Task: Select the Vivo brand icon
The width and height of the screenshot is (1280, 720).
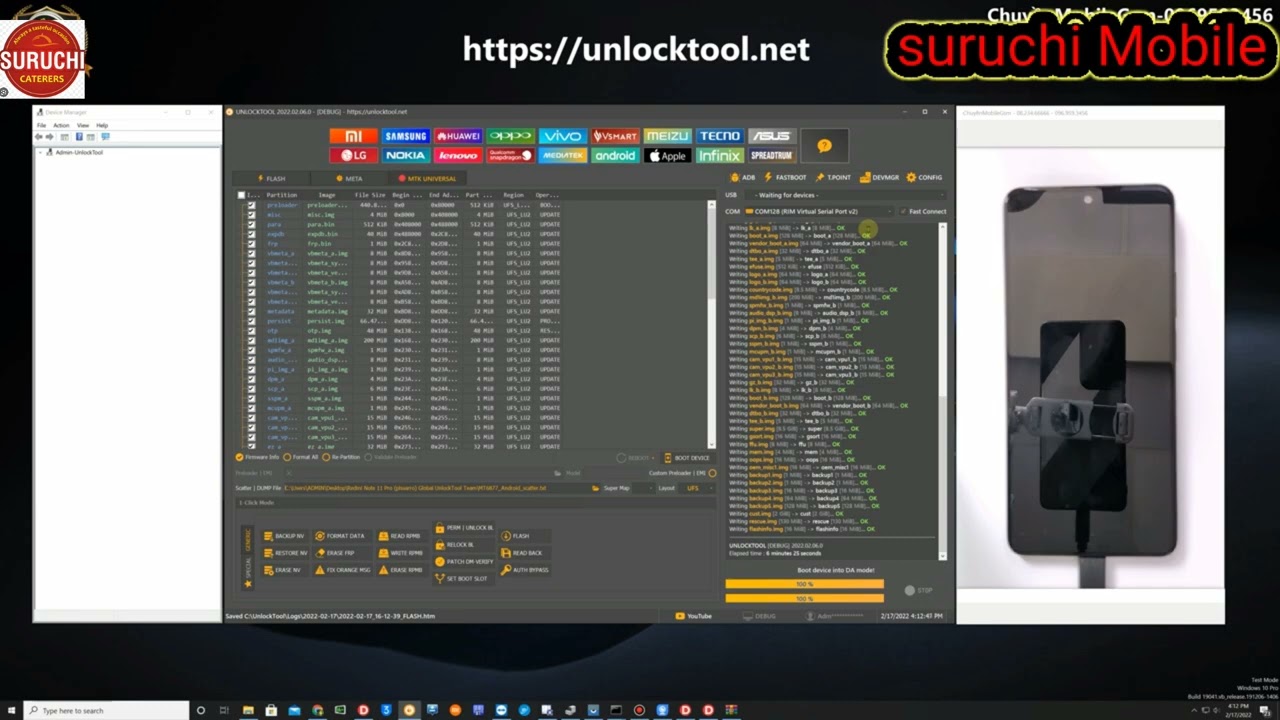Action: coord(562,136)
